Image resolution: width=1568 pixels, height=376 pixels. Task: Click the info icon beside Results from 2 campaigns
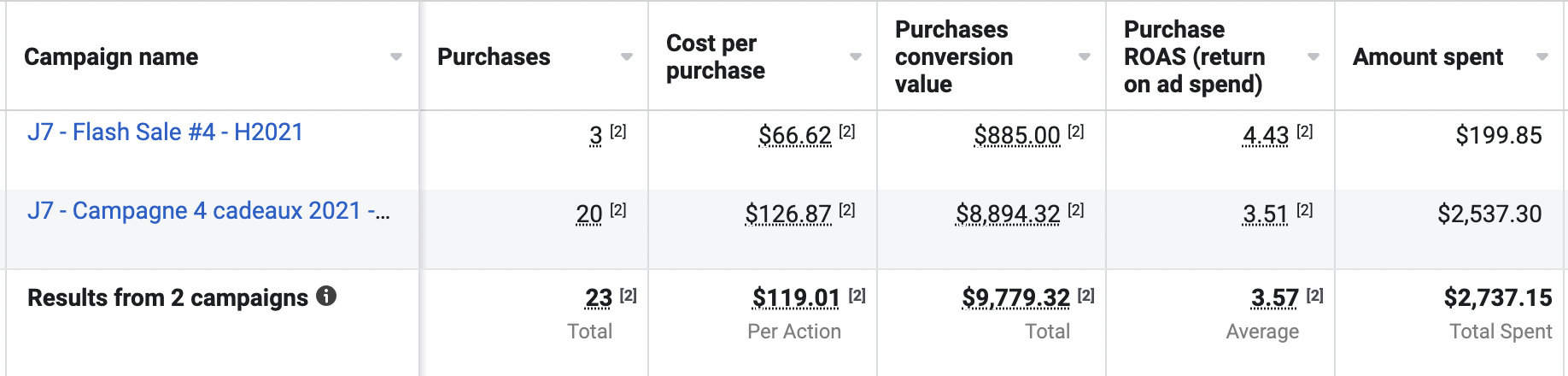pos(326,297)
